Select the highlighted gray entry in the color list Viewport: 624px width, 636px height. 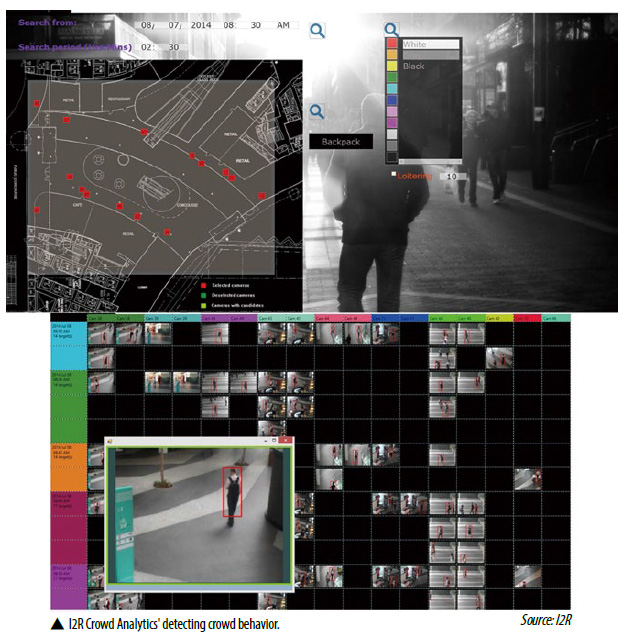coord(431,55)
